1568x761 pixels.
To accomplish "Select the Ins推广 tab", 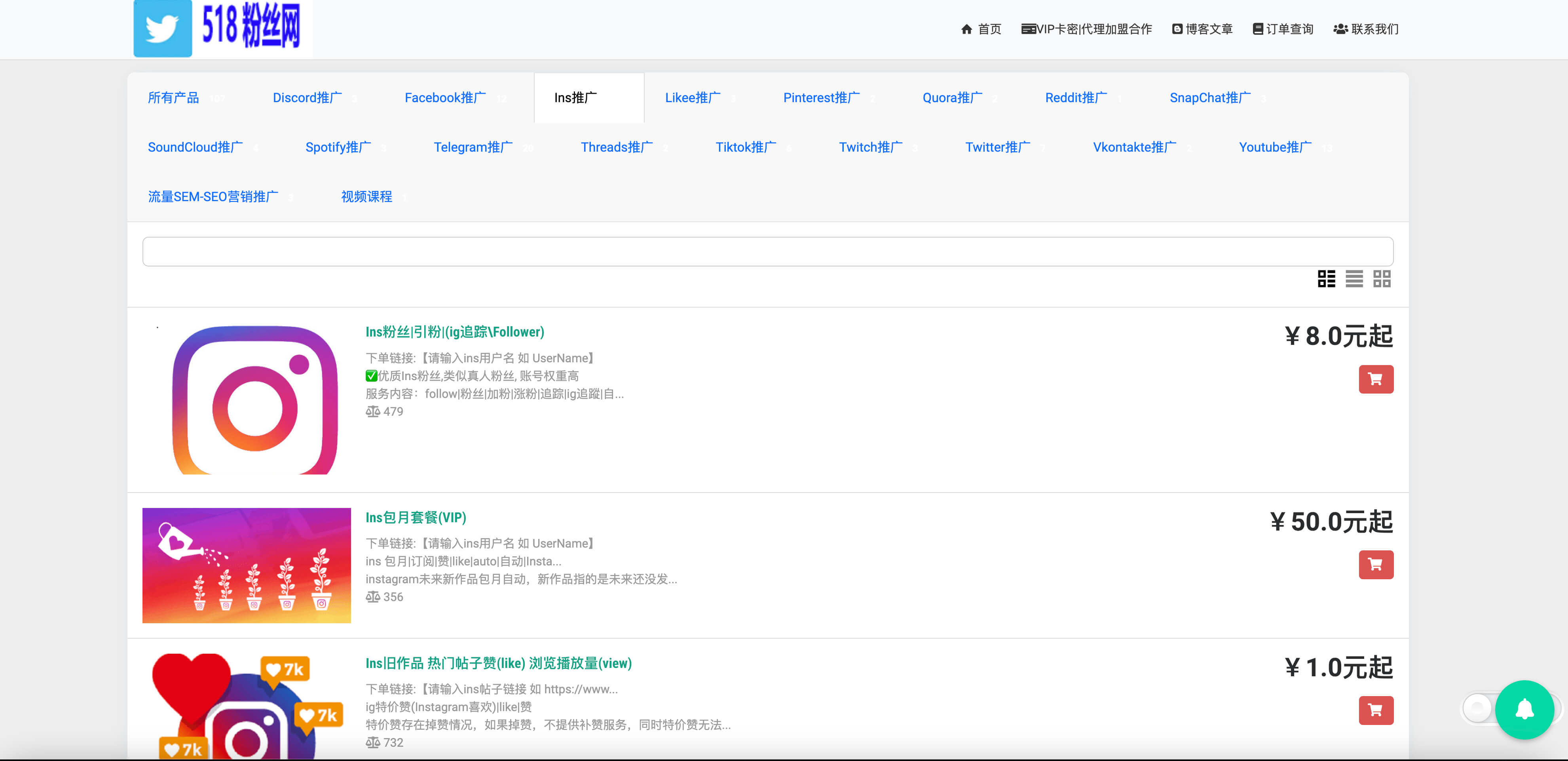I will 588,98.
